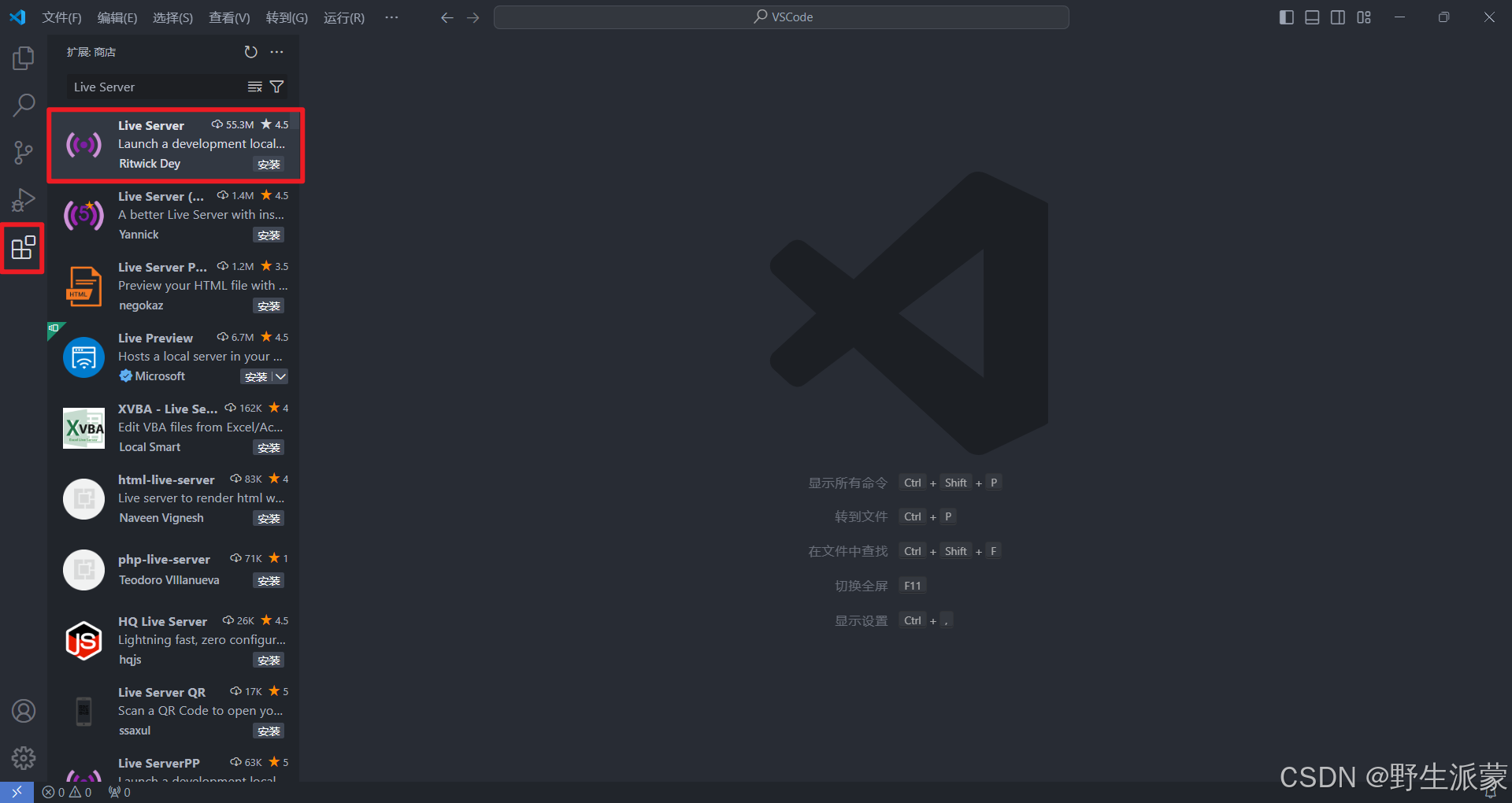The image size is (1512, 803).
Task: Click publisher name Ritwick Dey
Action: coord(150,164)
